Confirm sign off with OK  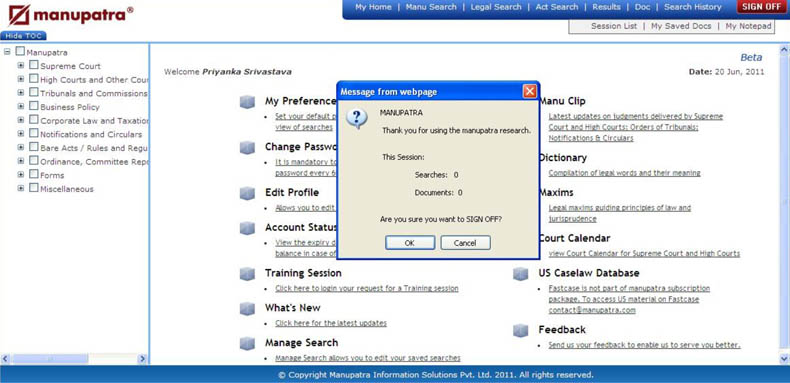(x=410, y=243)
